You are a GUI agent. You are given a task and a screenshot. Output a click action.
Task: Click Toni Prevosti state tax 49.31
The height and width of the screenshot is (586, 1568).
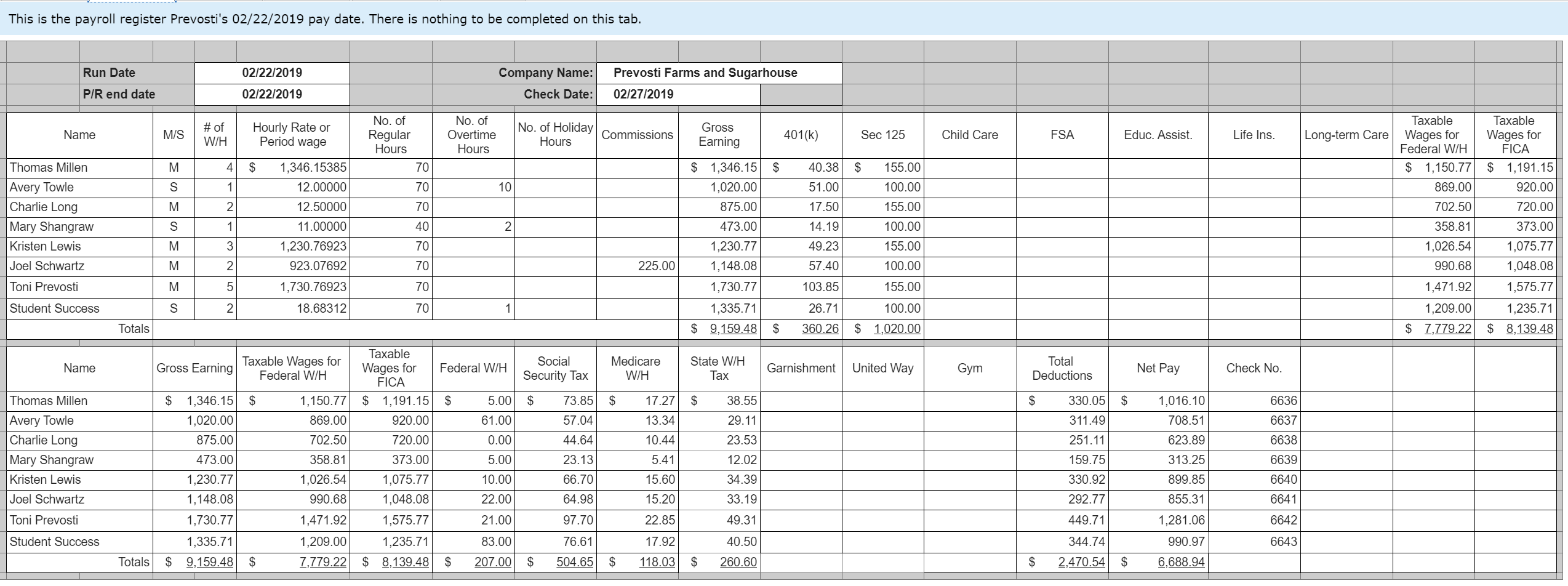tap(719, 520)
